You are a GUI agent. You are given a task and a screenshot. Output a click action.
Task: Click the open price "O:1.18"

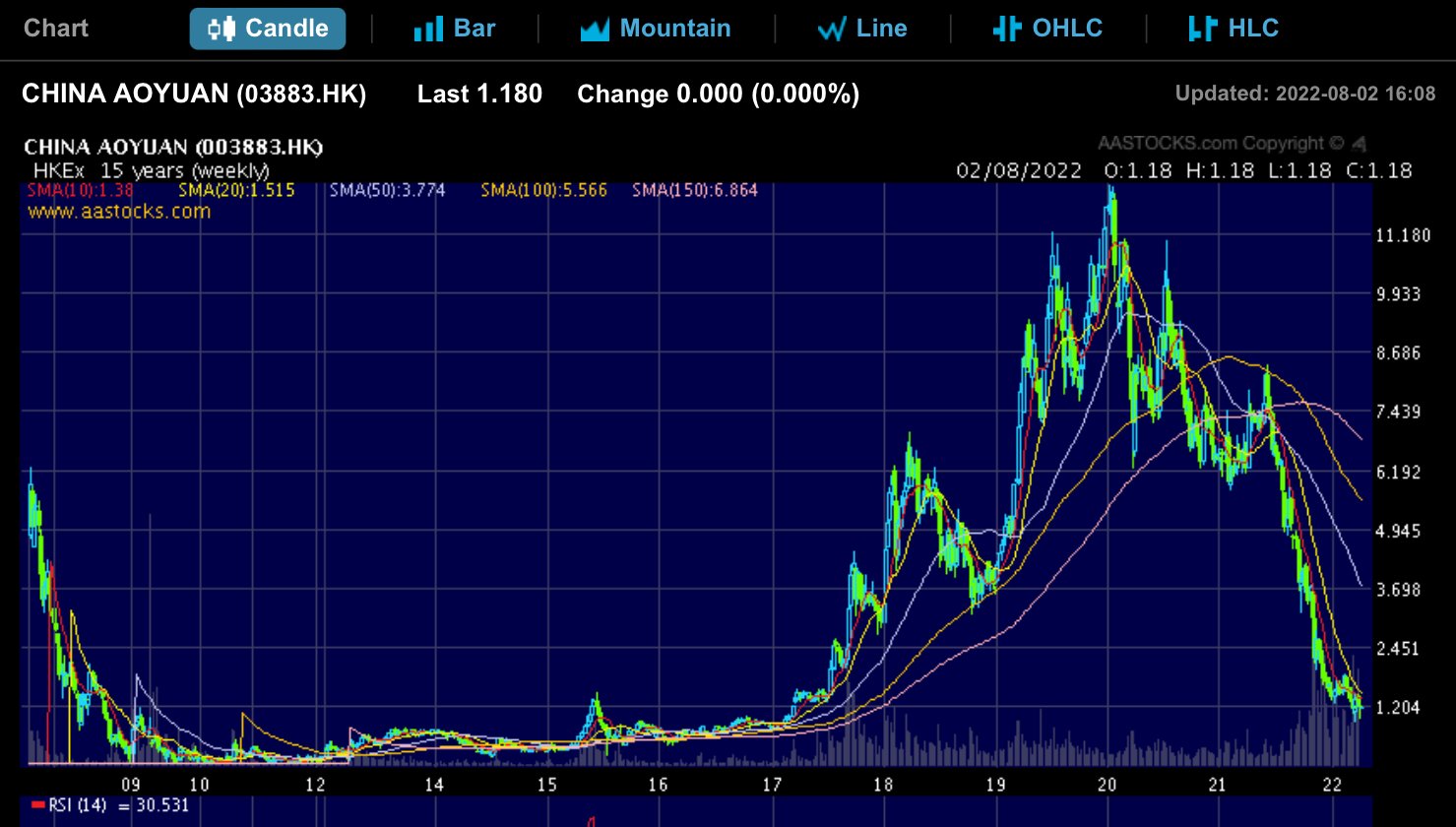[1139, 170]
